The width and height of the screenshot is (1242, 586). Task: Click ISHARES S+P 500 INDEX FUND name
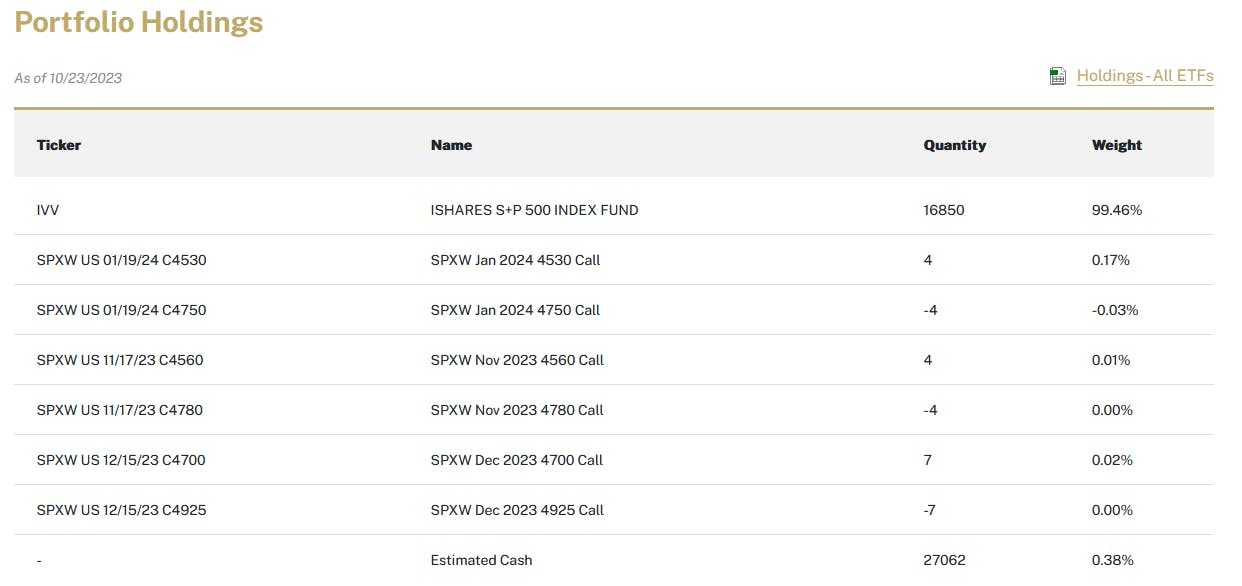click(x=534, y=210)
